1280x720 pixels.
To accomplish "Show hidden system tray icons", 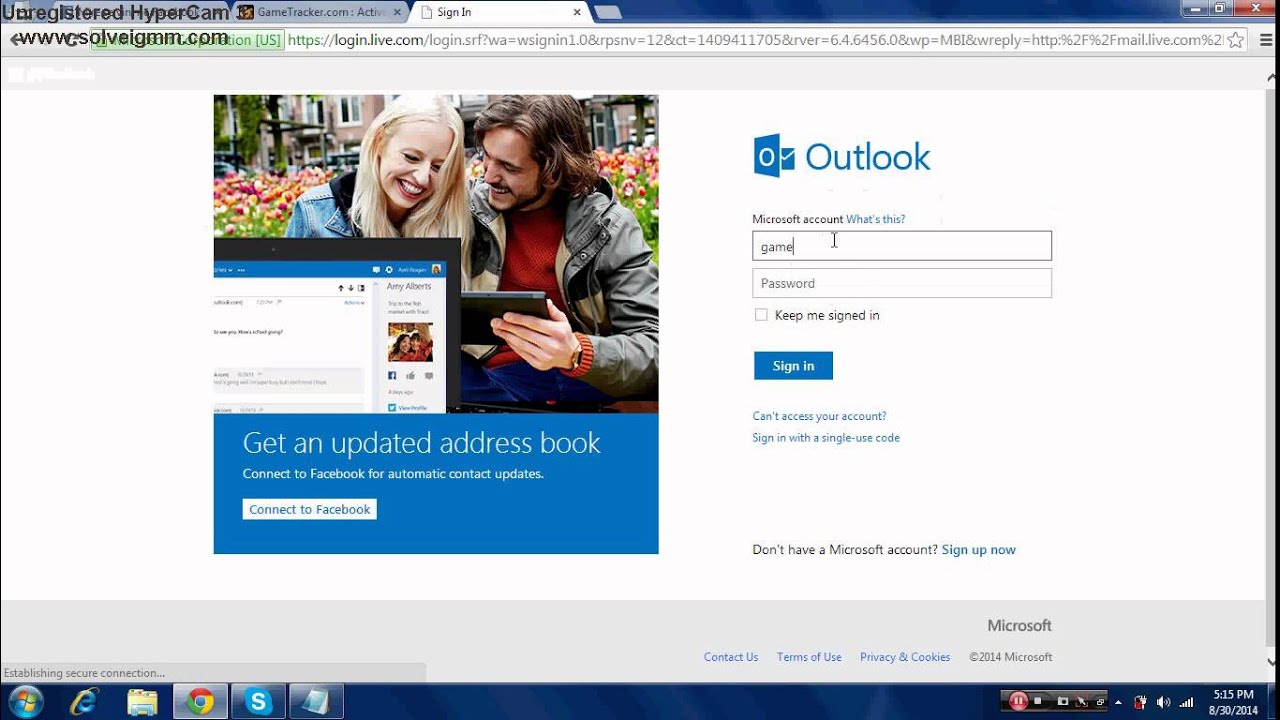I will click(x=1119, y=702).
